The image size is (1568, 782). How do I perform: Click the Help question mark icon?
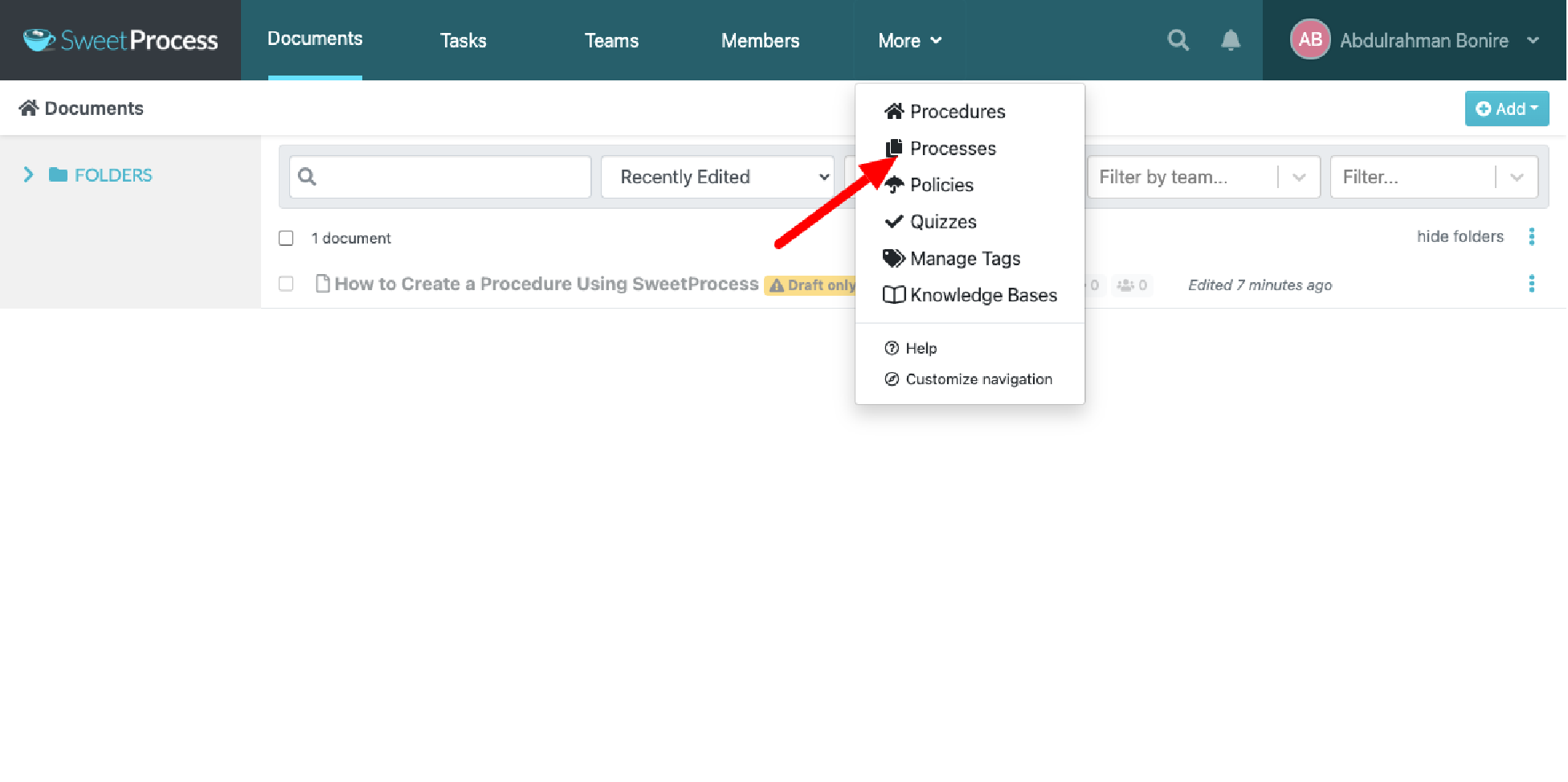(892, 348)
